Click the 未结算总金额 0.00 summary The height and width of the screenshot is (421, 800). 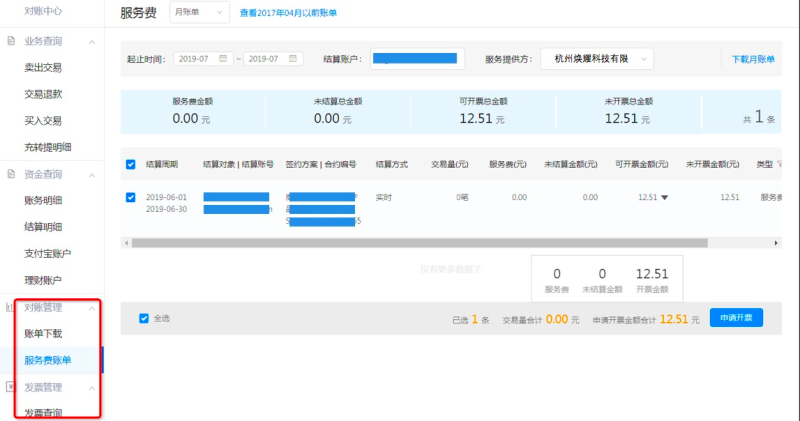point(337,112)
